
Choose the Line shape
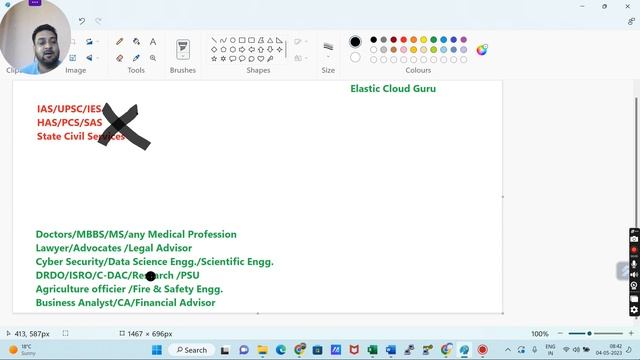point(214,40)
